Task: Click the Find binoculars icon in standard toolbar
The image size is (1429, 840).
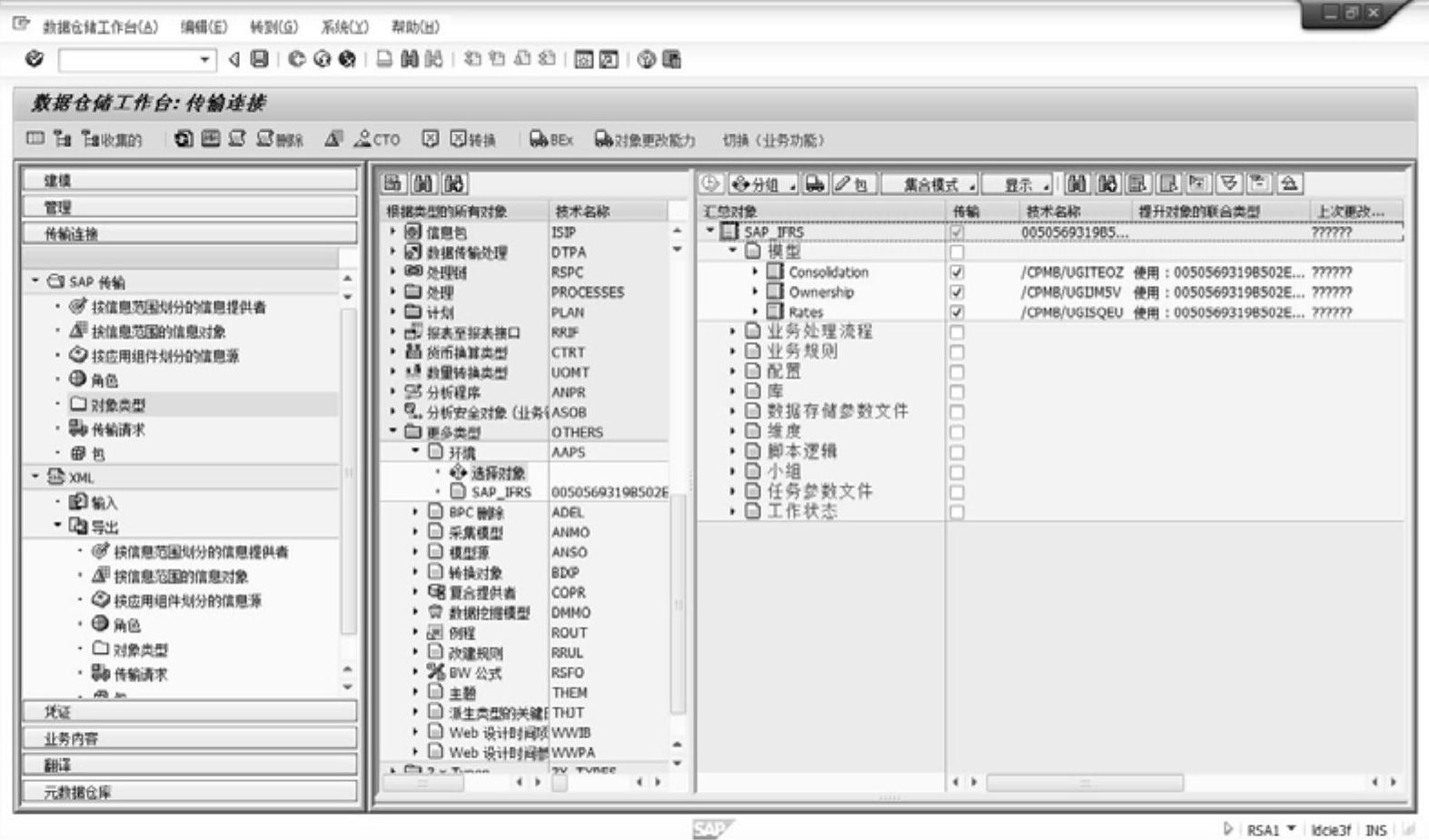Action: pos(410,59)
